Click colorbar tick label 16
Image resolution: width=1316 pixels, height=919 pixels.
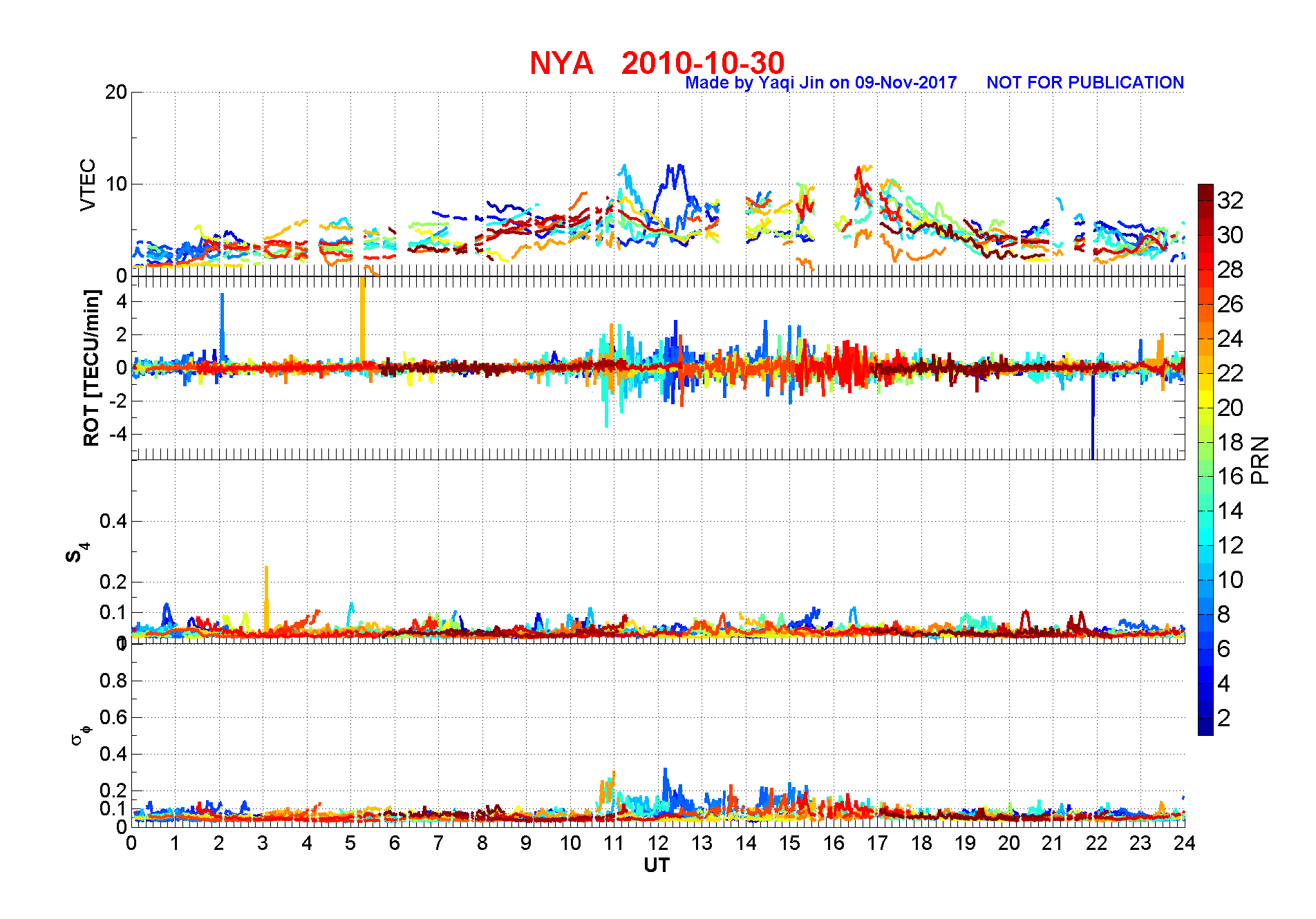(x=1230, y=476)
